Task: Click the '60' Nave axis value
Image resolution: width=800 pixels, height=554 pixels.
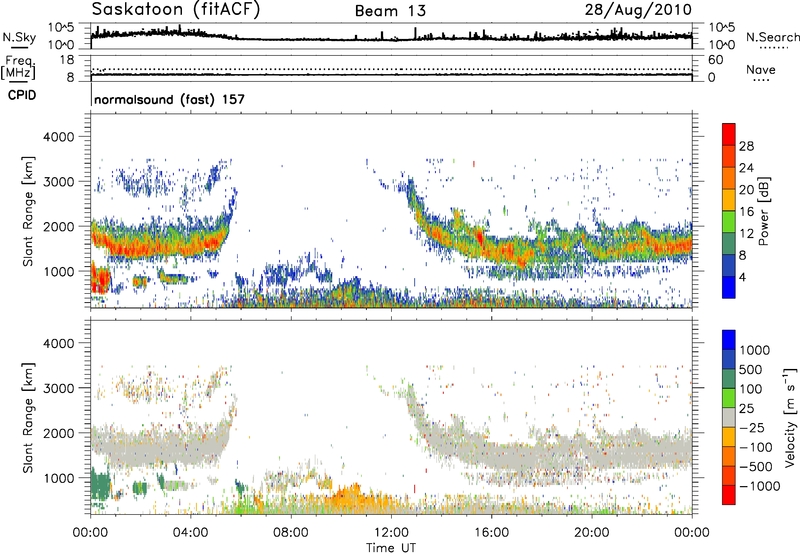Action: [715, 60]
